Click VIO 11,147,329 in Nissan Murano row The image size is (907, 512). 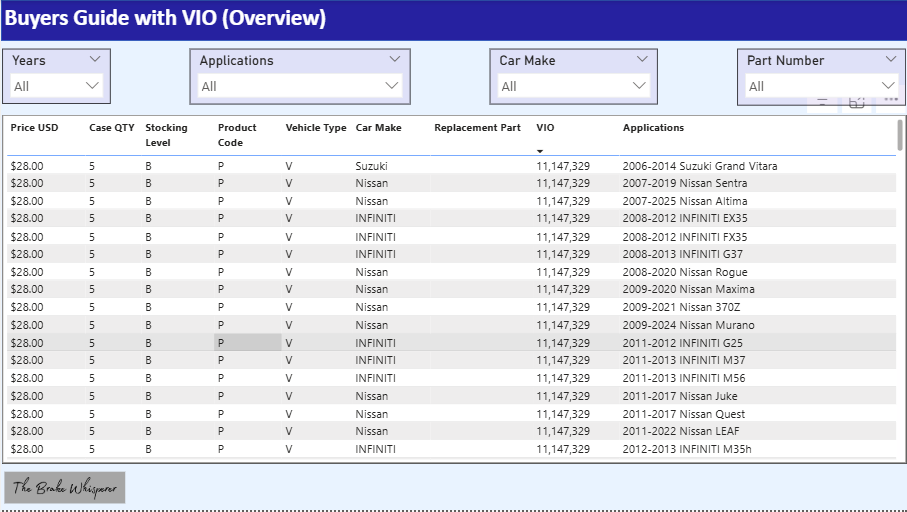(563, 325)
